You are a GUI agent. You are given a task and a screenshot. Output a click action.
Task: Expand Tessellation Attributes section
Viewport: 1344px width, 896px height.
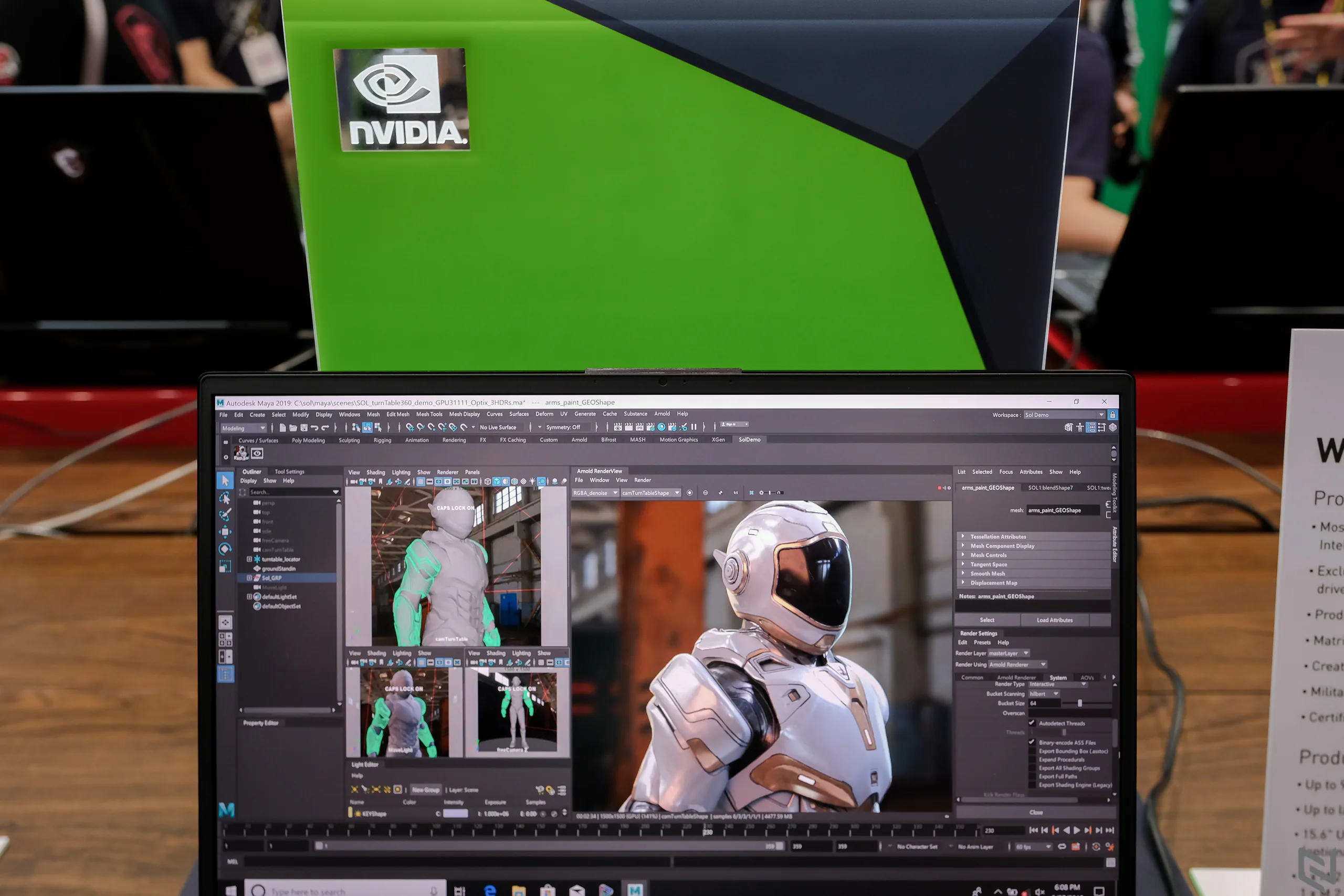(1033, 536)
